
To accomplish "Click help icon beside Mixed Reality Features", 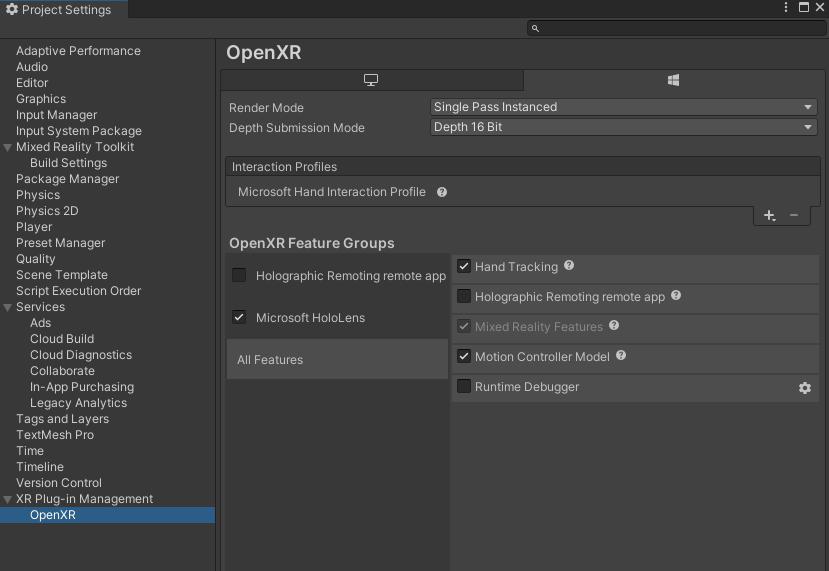I will pyautogui.click(x=614, y=326).
